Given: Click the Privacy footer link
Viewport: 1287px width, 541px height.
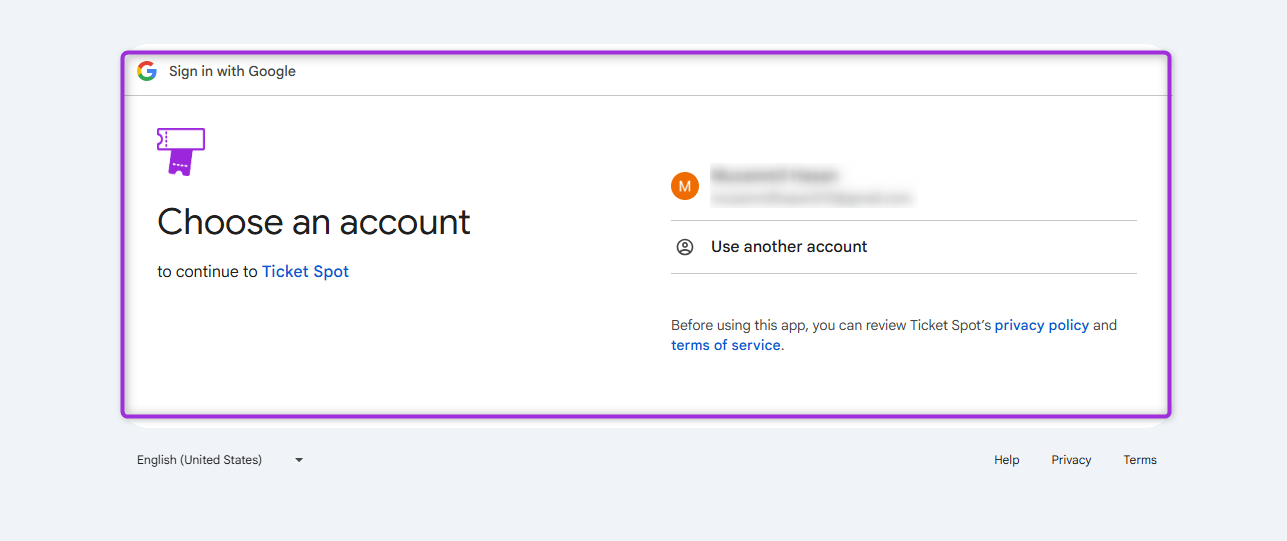Looking at the screenshot, I should click(1071, 460).
